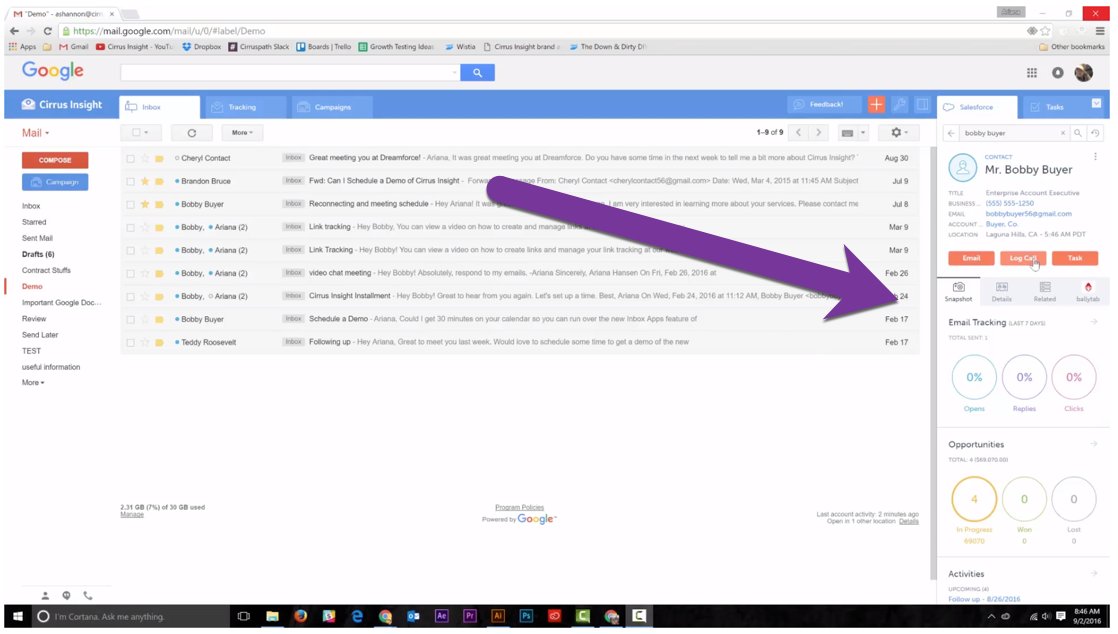Click the orange Email button

971,258
